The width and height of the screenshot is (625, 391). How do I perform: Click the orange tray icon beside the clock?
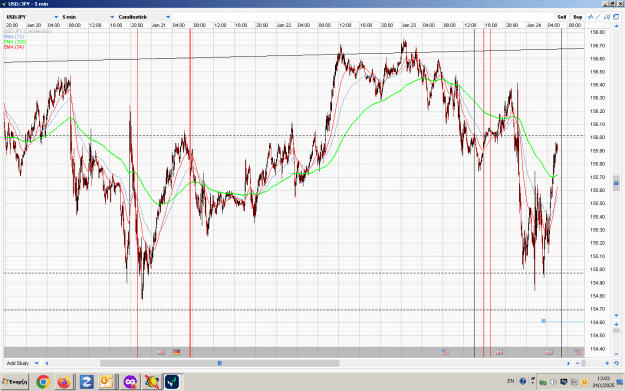[x=584, y=382]
